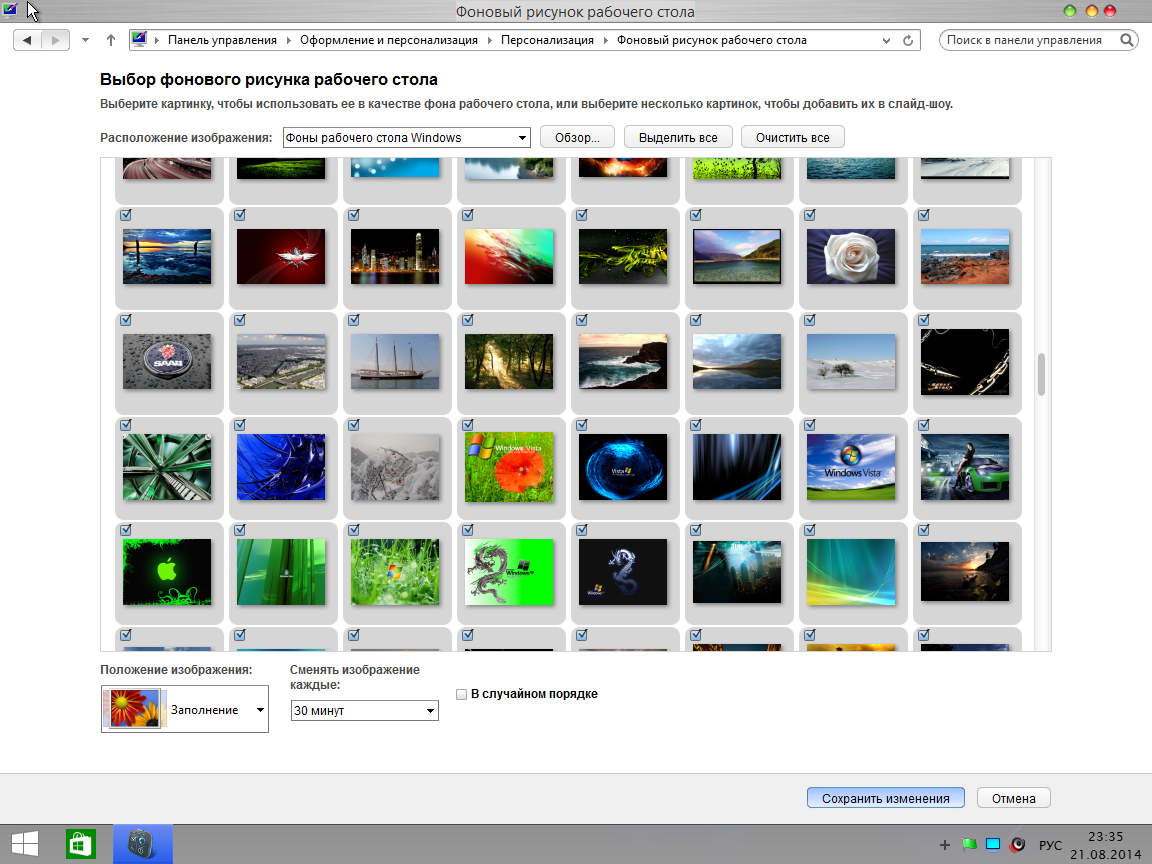Click Фоновый рисунок рабочего стола breadcrumb

pyautogui.click(x=711, y=40)
